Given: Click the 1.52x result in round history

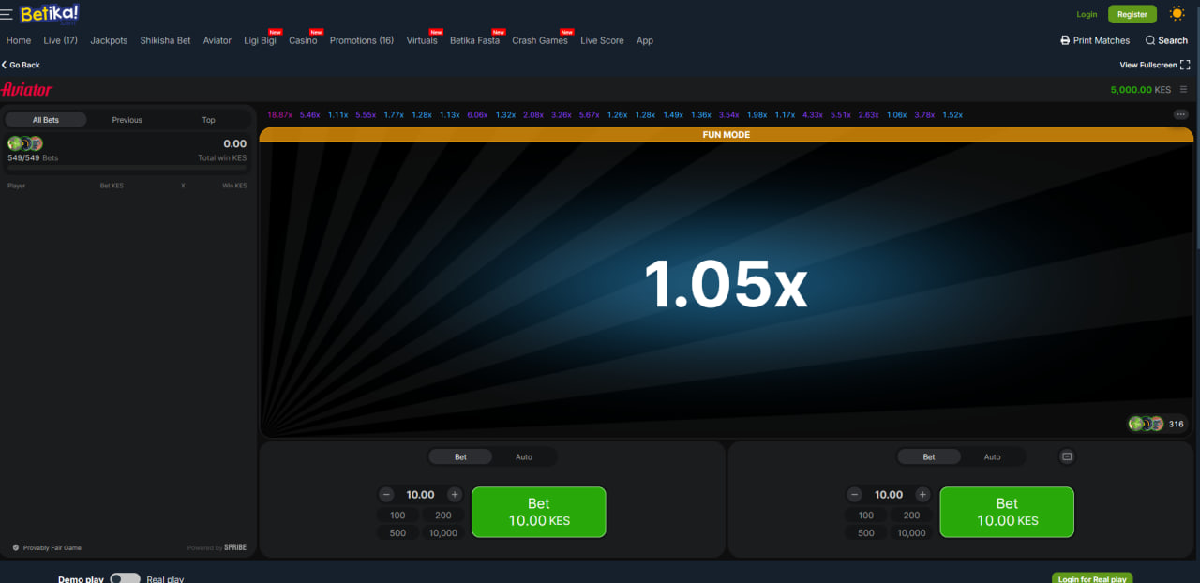Looking at the screenshot, I should [x=952, y=115].
